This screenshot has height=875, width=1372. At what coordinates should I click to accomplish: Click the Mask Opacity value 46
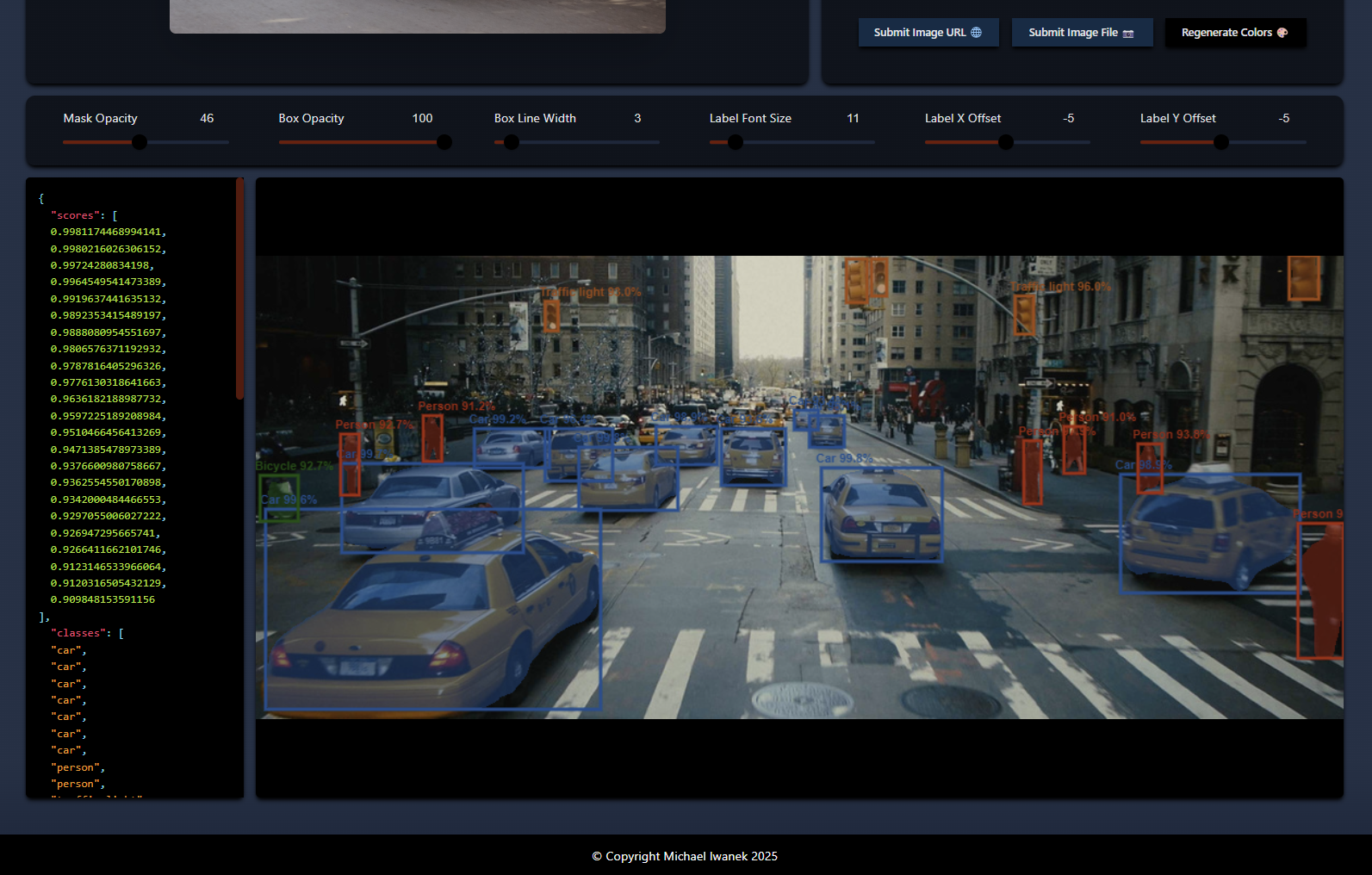[207, 118]
